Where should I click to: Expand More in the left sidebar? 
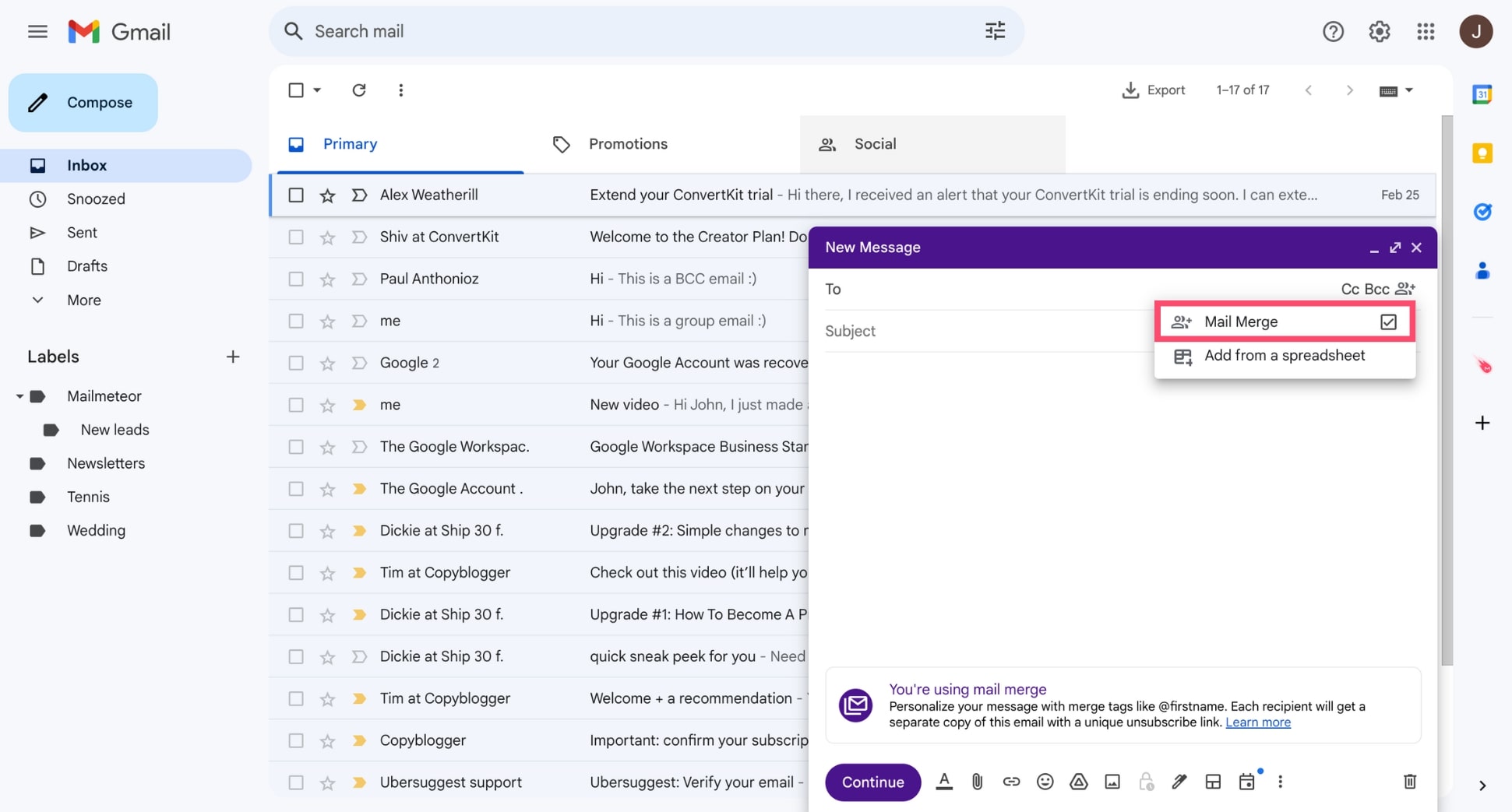pos(83,300)
